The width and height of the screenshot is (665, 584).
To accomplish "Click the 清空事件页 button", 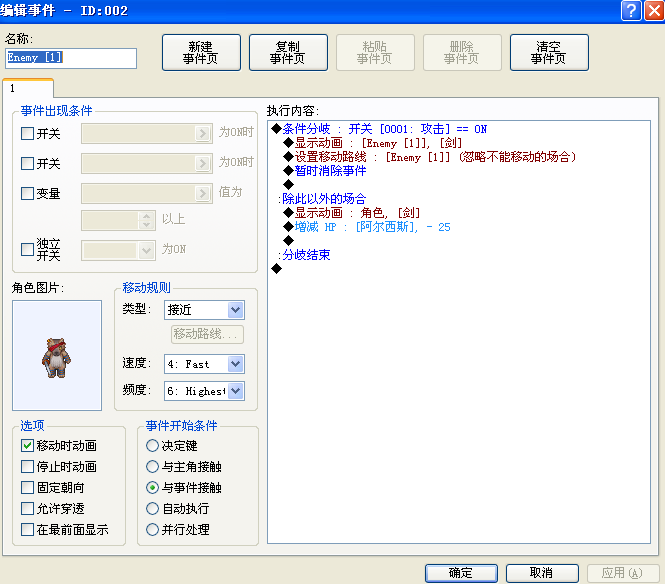I will [549, 53].
